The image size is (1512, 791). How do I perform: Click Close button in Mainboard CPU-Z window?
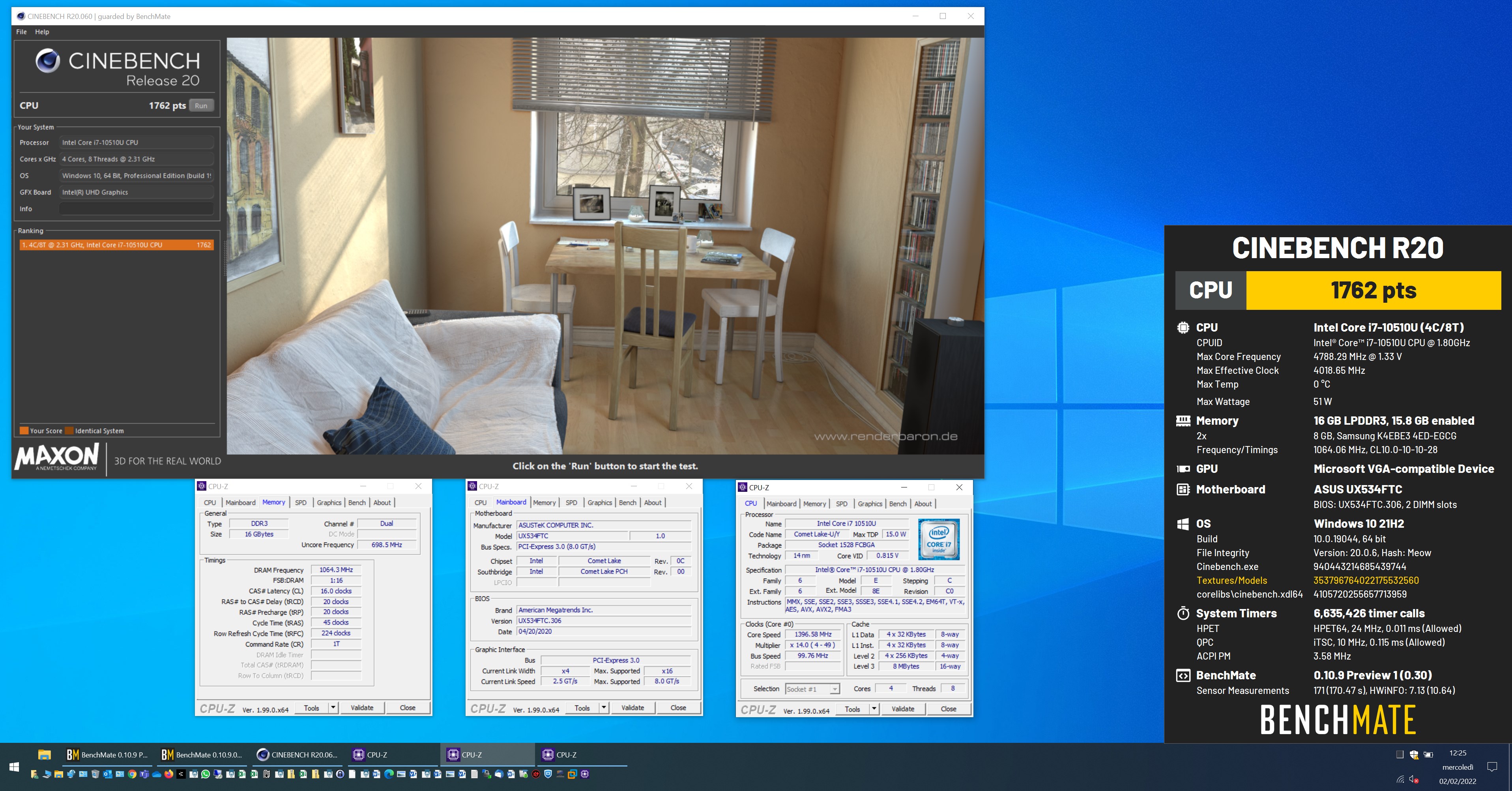pyautogui.click(x=679, y=708)
